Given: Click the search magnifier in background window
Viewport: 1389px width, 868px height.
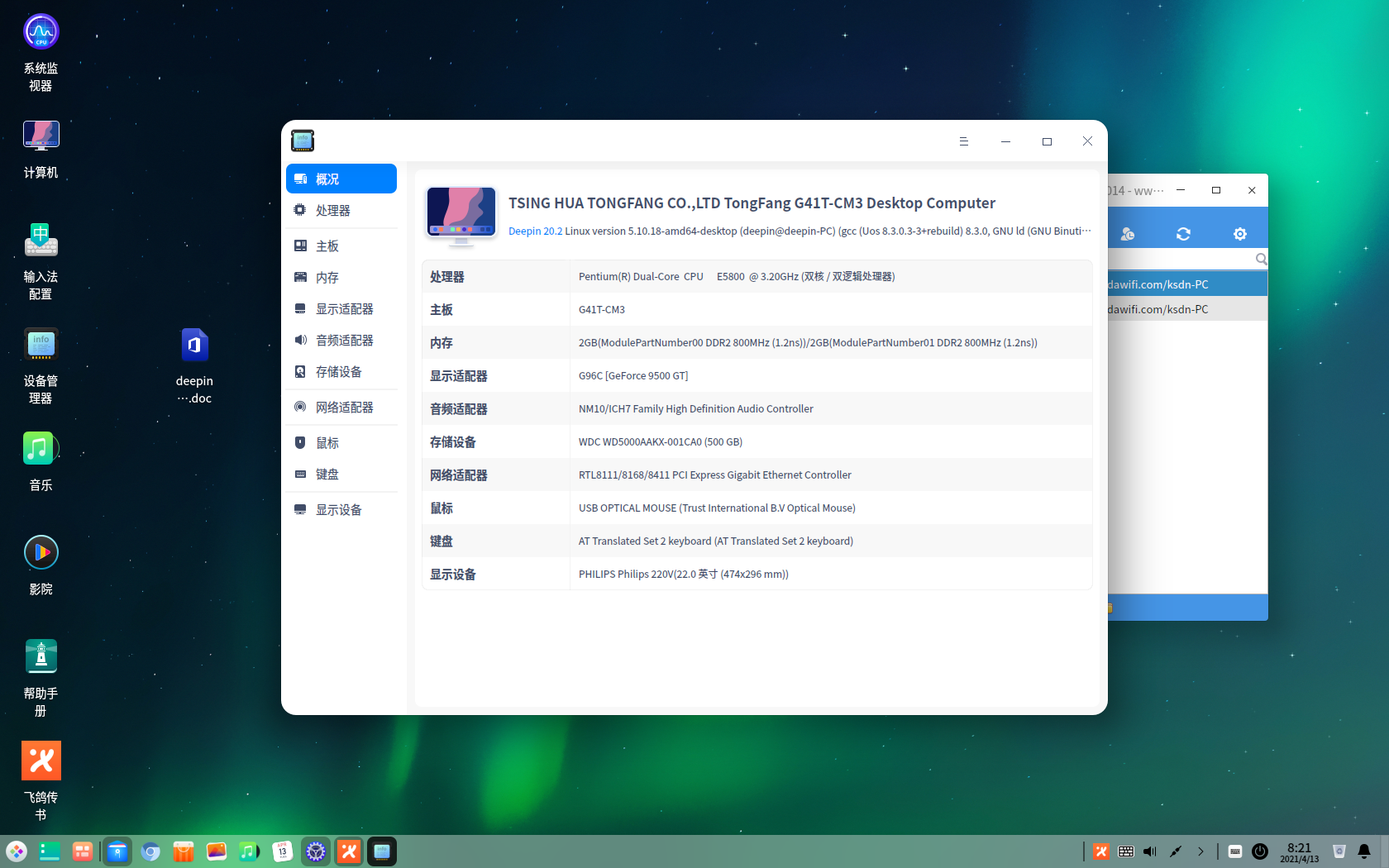Looking at the screenshot, I should click(1261, 259).
